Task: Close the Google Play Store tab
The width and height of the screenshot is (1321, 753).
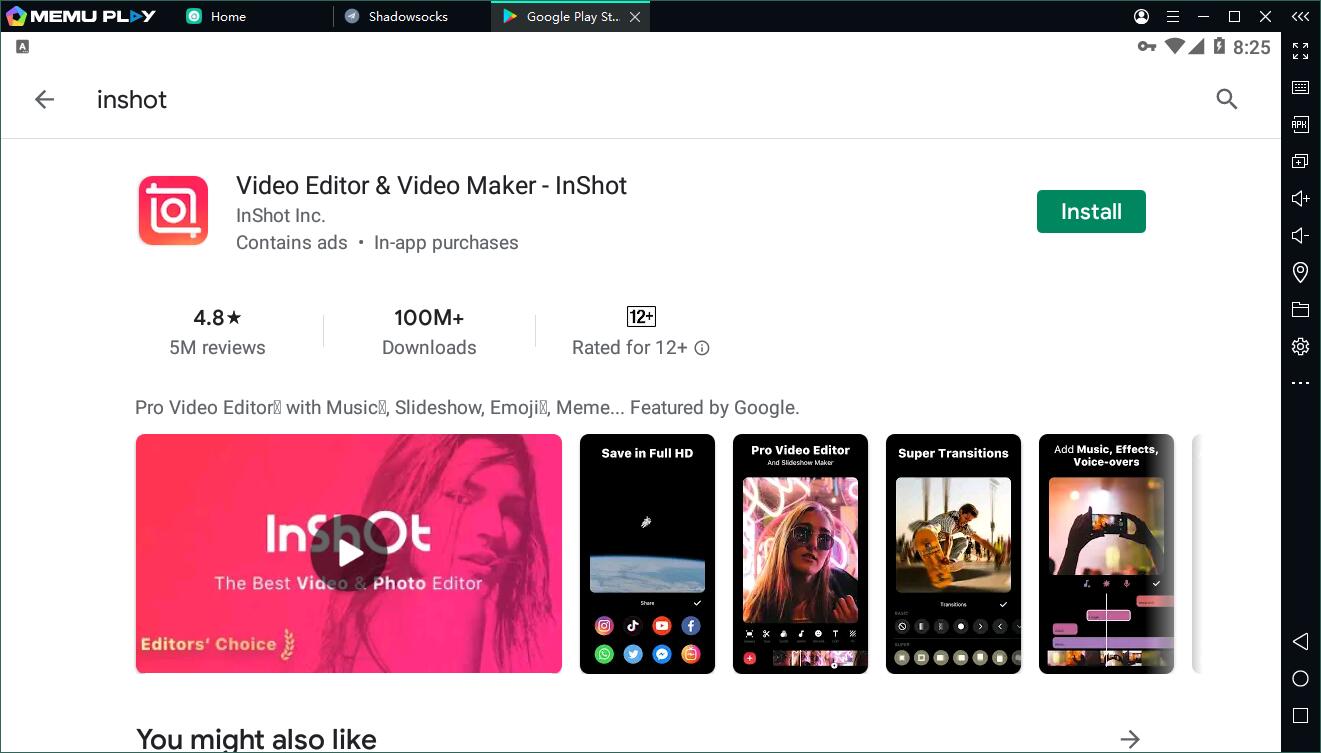Action: [x=635, y=17]
